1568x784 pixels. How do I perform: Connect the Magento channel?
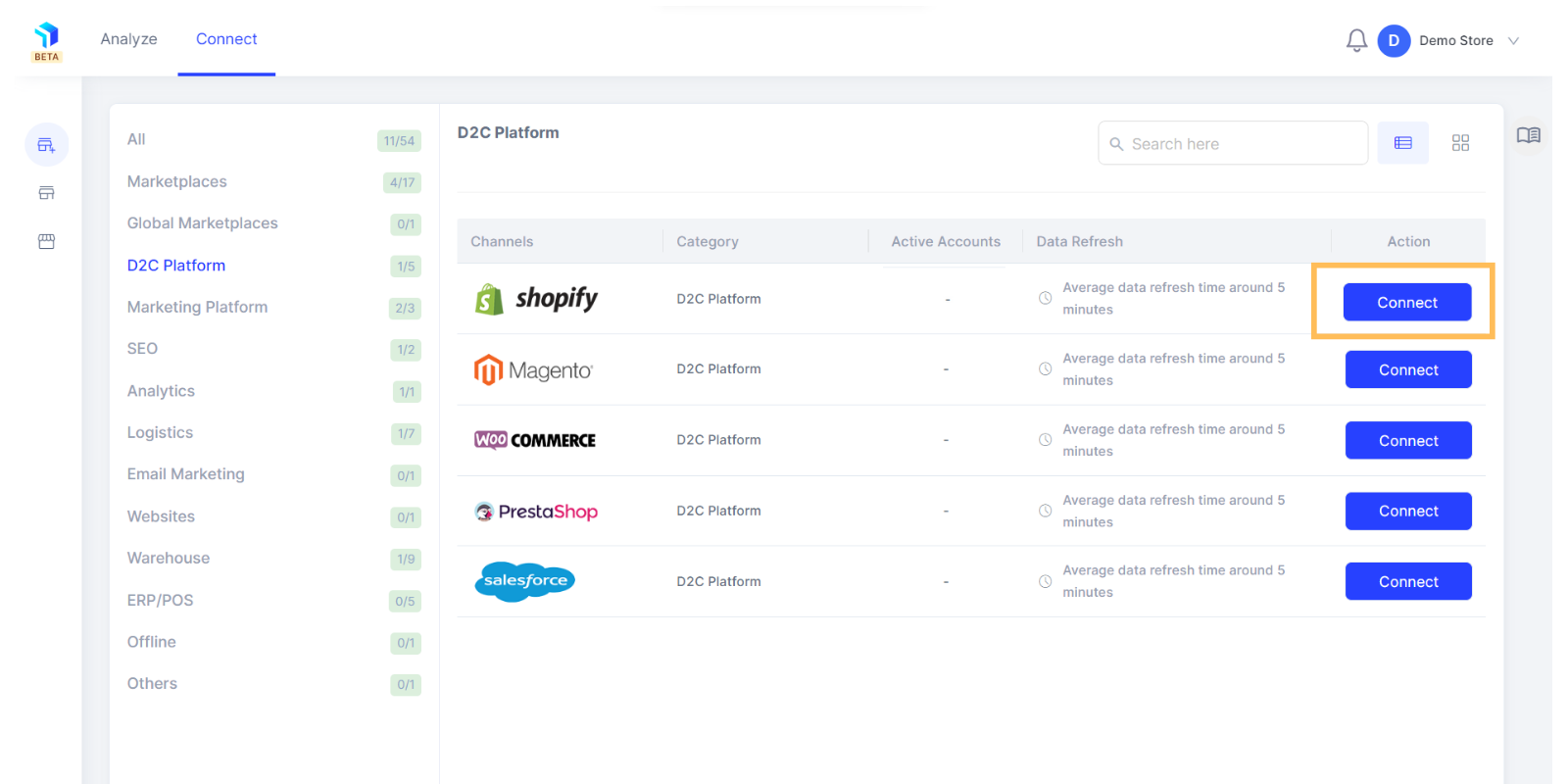click(x=1408, y=369)
